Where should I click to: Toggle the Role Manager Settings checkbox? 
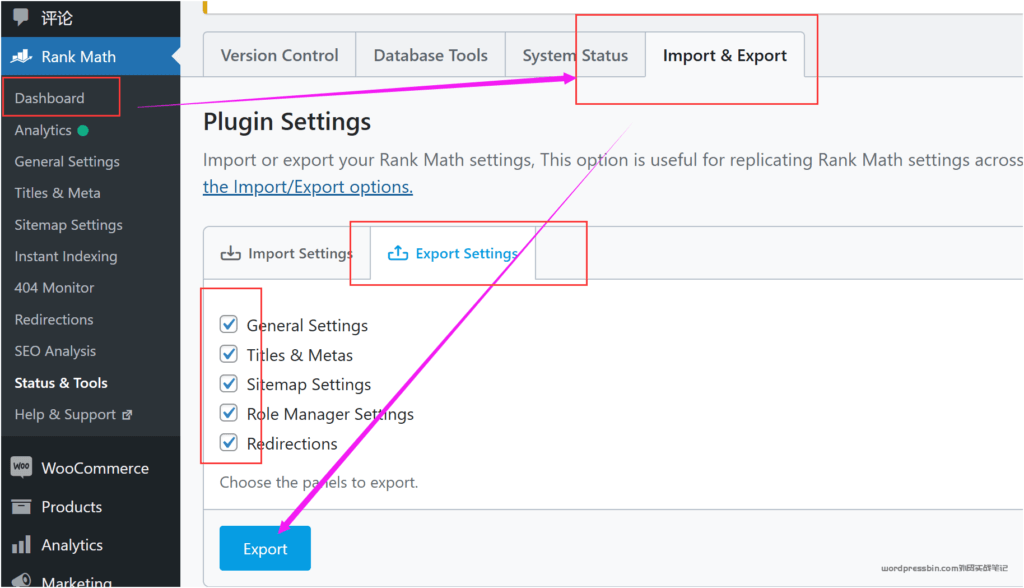(x=229, y=414)
